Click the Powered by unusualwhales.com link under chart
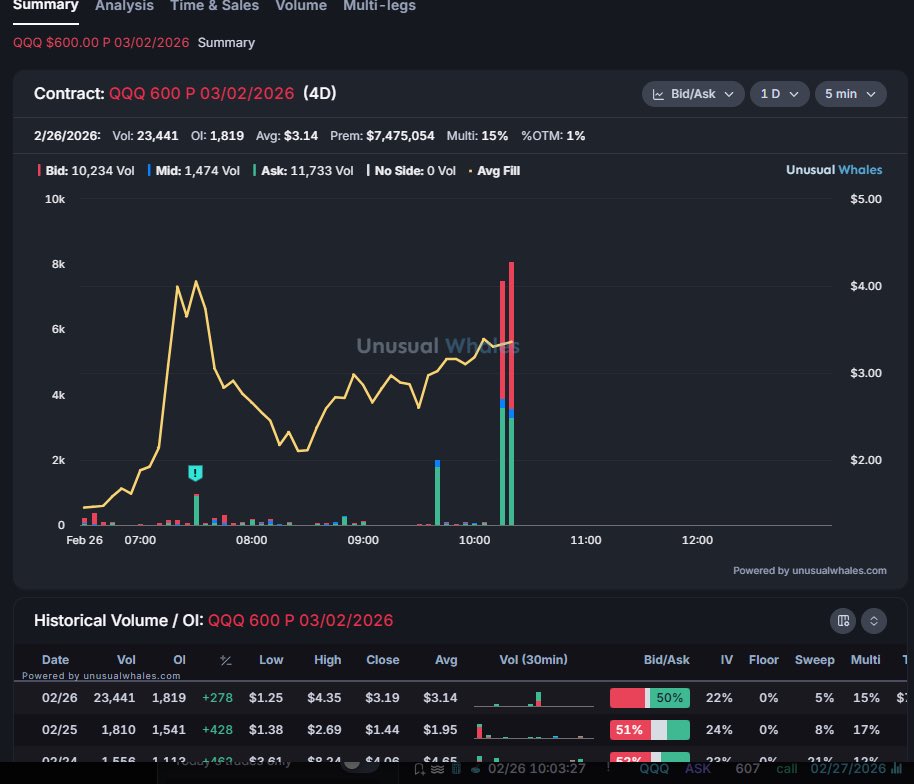The image size is (914, 784). (810, 571)
